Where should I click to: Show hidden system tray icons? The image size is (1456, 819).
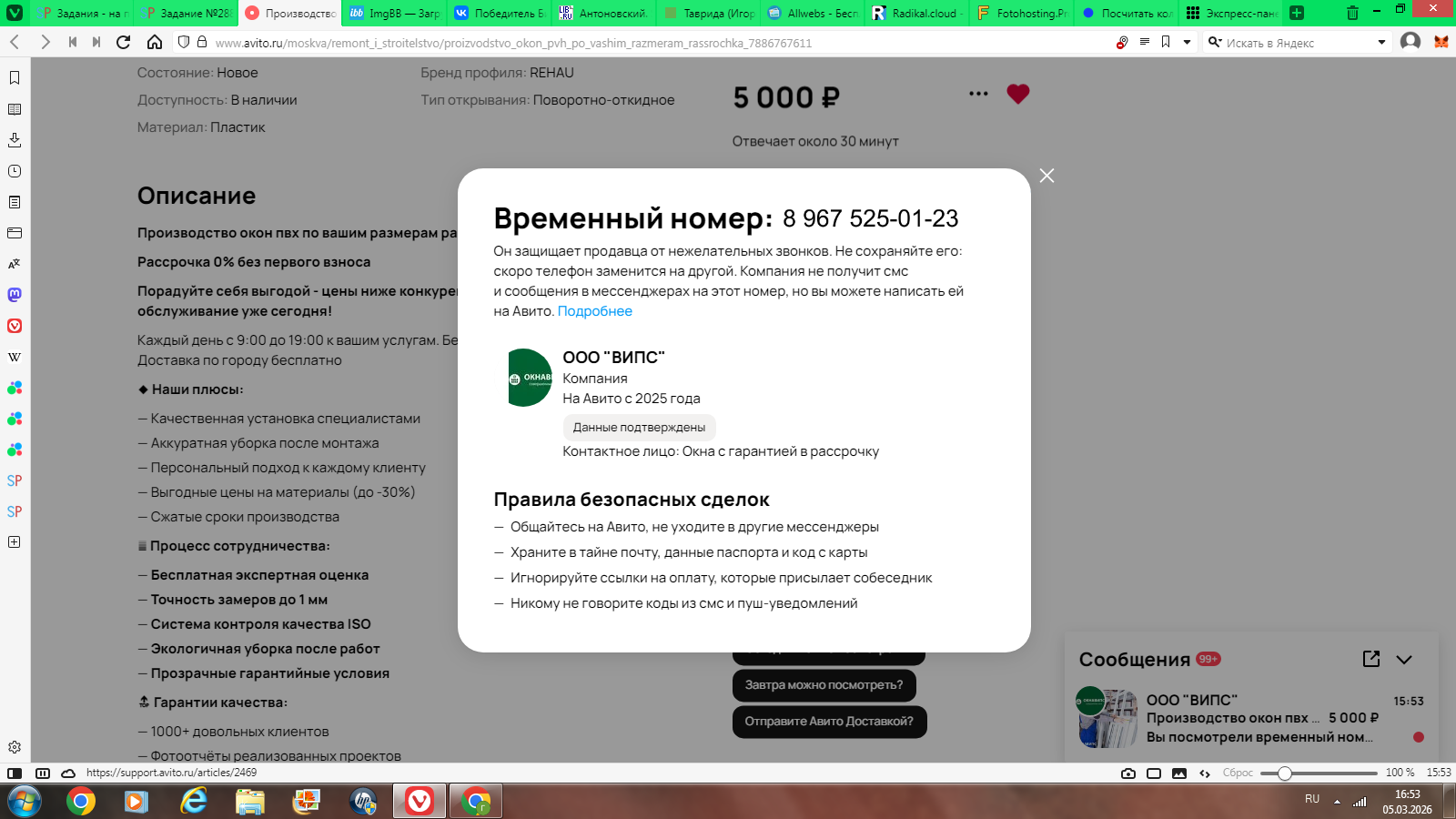(1337, 802)
